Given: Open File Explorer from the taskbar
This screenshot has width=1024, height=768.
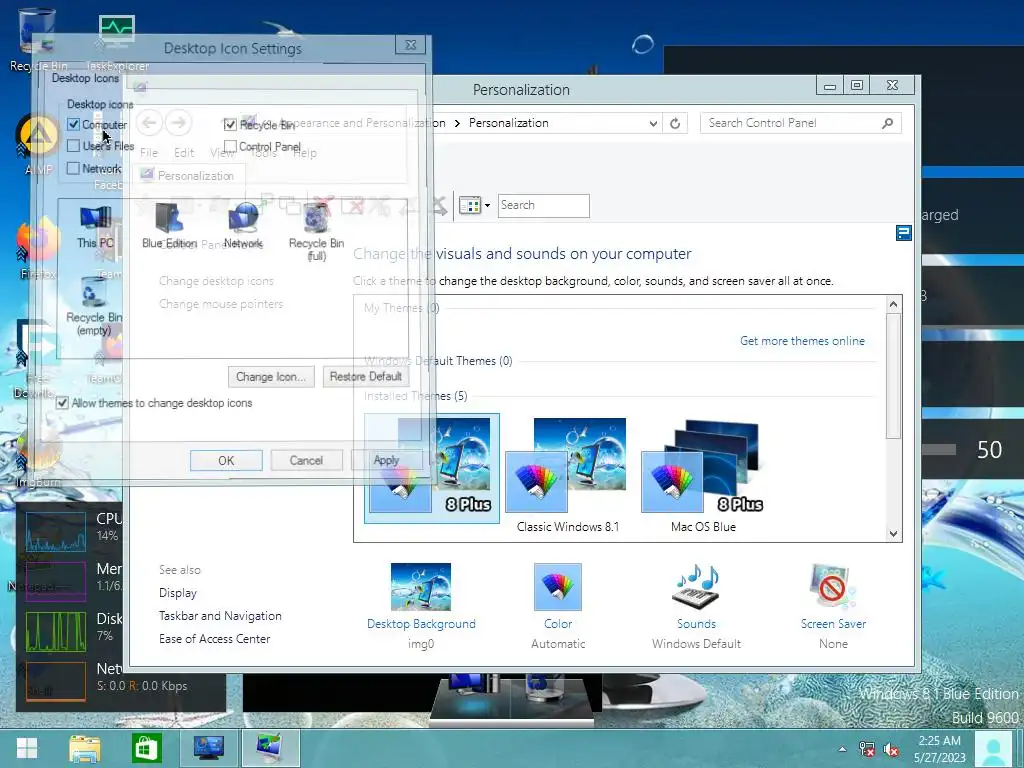Looking at the screenshot, I should tap(84, 748).
